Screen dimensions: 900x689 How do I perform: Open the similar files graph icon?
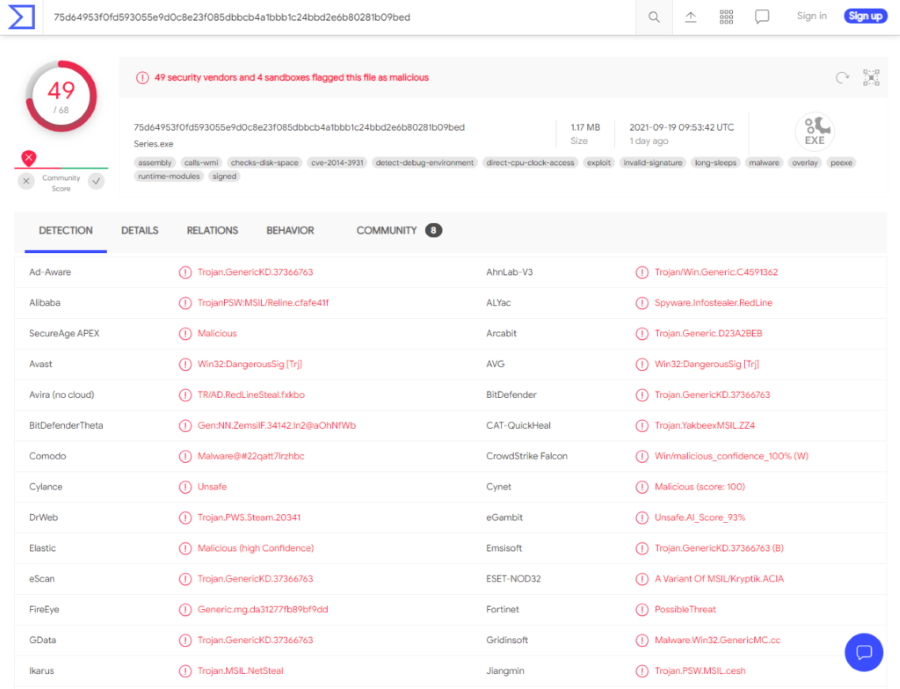pyautogui.click(x=871, y=78)
